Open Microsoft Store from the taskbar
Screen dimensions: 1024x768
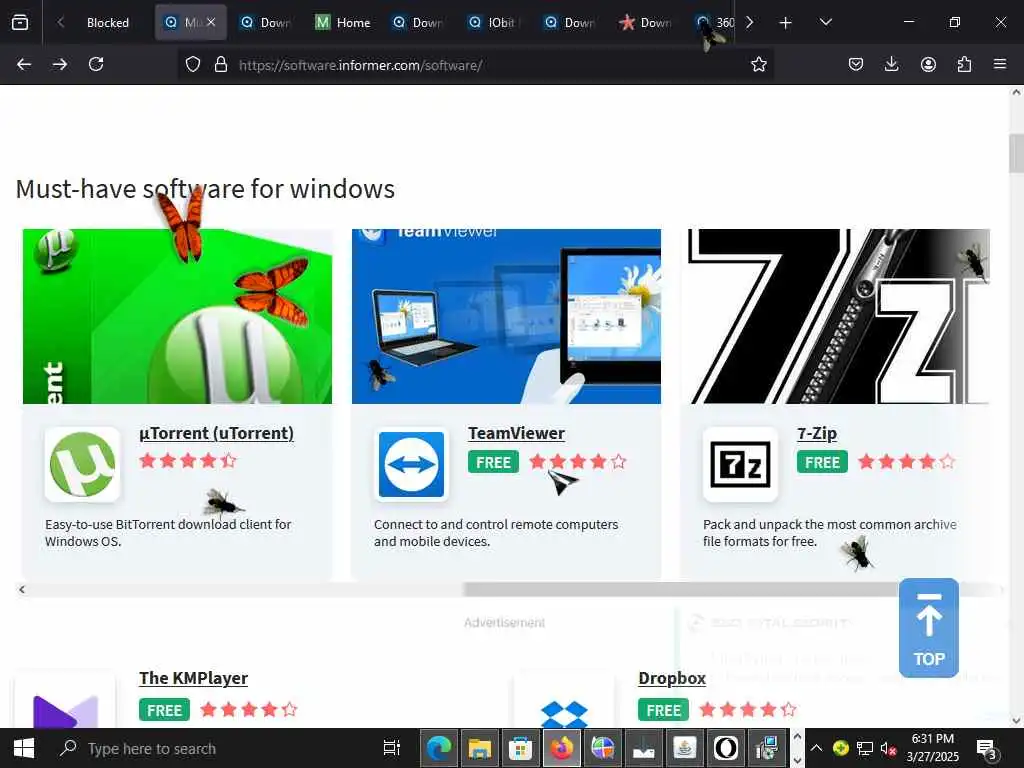coord(520,748)
